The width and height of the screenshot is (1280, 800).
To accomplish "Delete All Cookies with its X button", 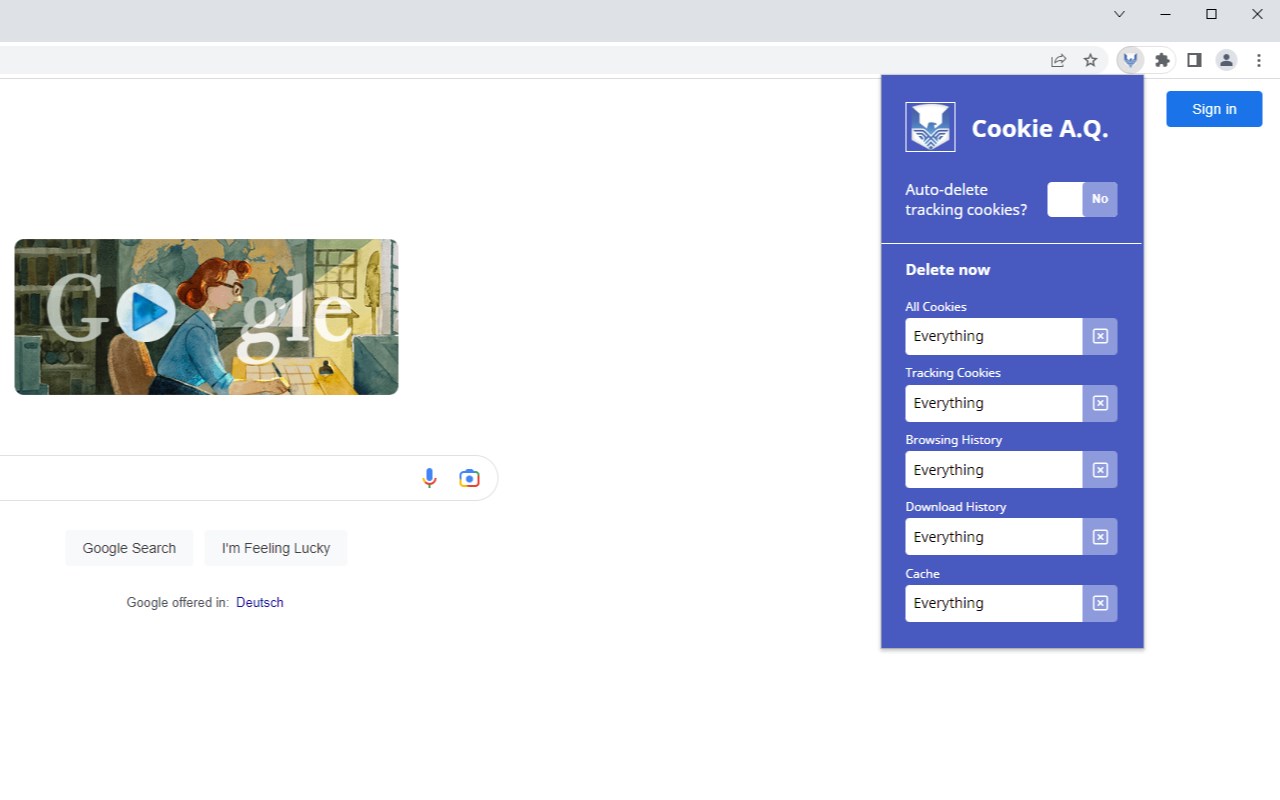I will 1100,336.
